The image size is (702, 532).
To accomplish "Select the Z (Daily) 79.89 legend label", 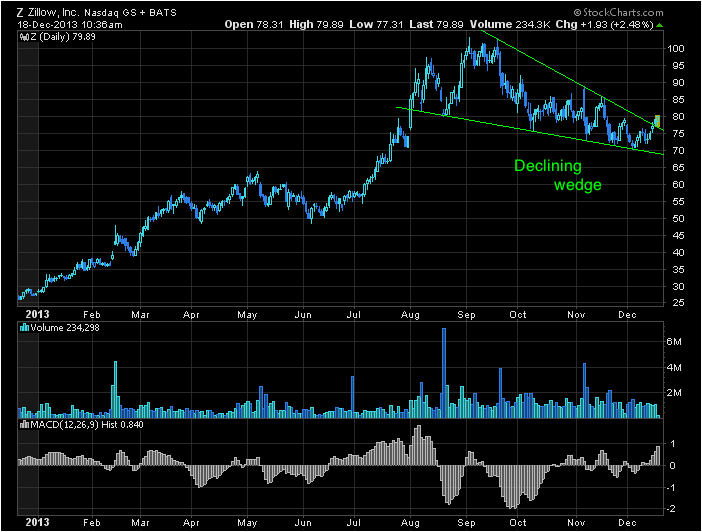I will [x=63, y=37].
